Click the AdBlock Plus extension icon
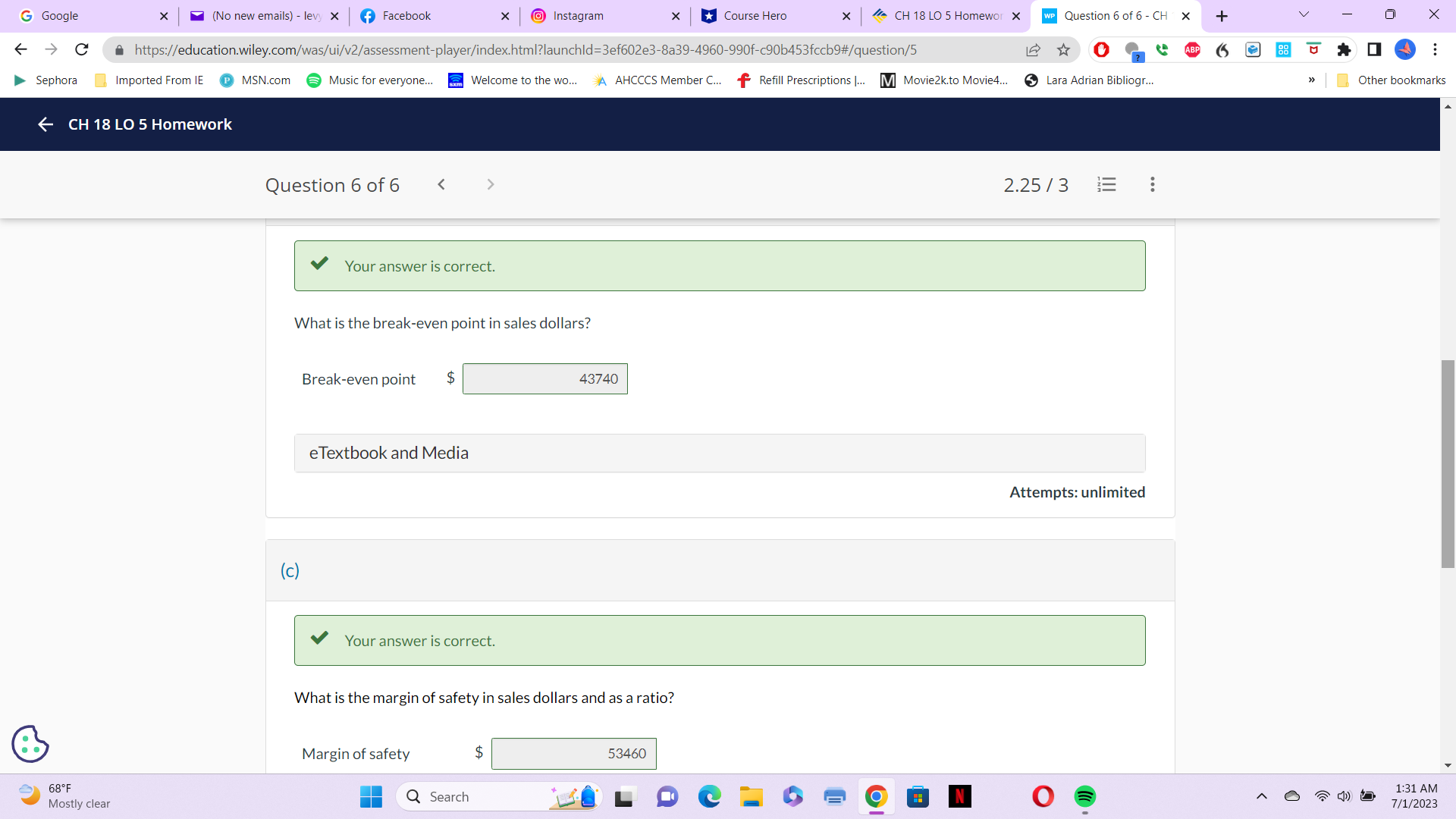Screen dimensions: 1456x819 coord(1192,50)
